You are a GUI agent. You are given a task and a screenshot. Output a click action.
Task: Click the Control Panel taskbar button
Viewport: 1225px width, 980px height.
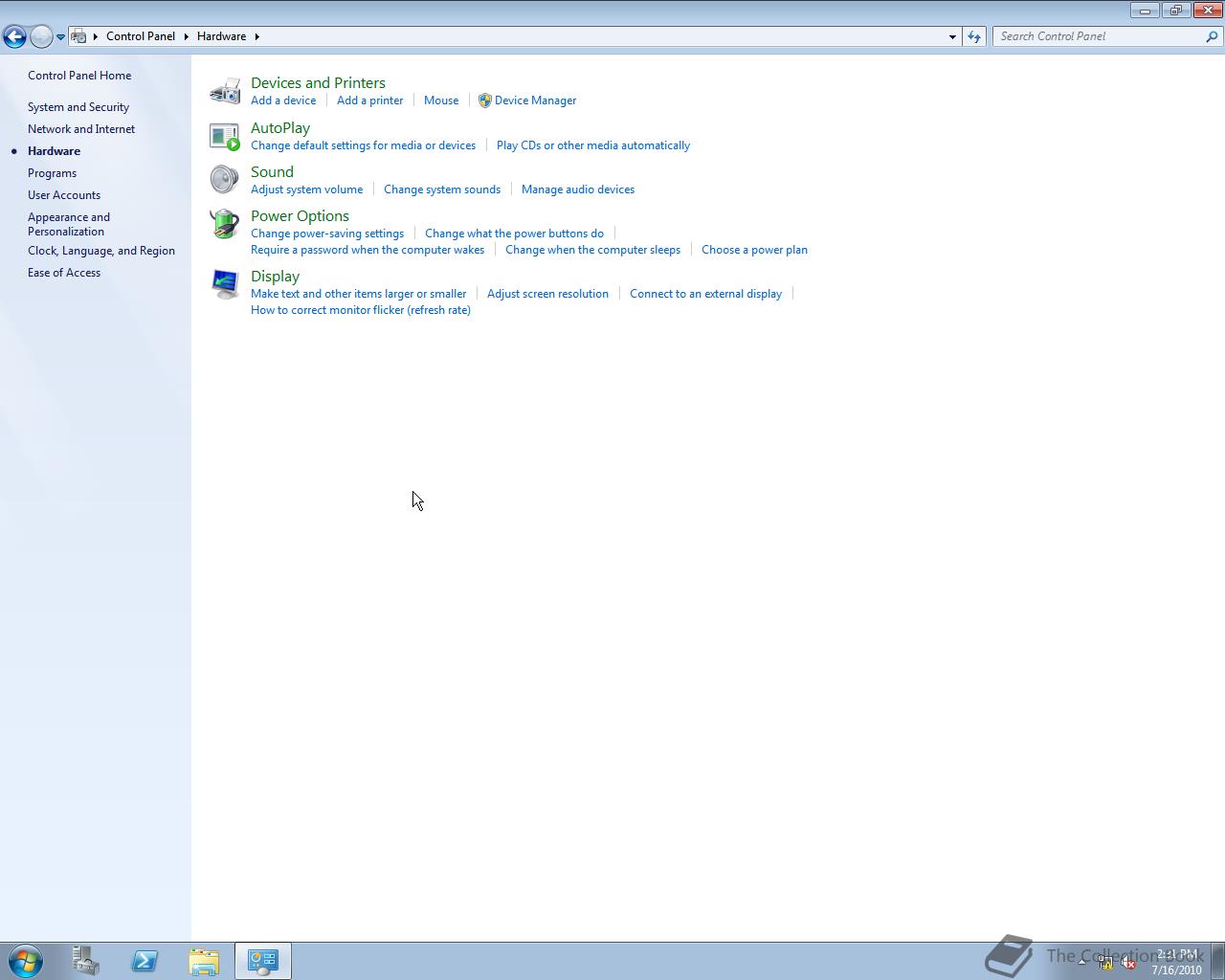[263, 961]
